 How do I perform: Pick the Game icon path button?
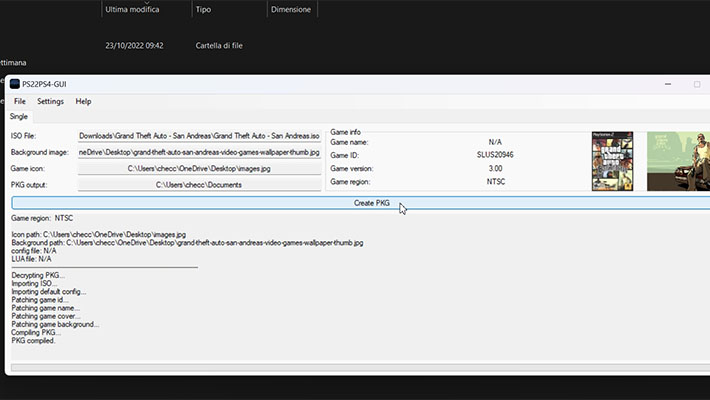(199, 169)
